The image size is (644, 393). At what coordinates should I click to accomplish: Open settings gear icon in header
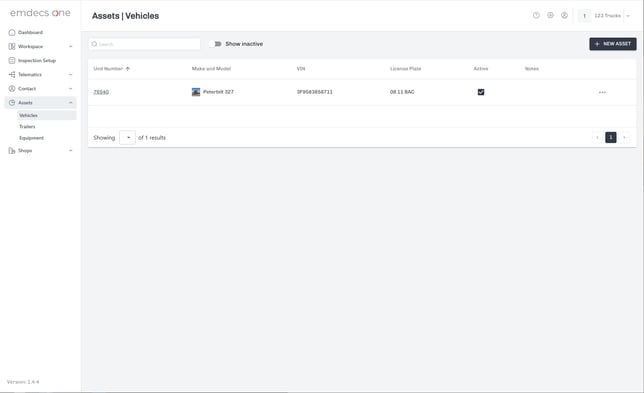[x=550, y=15]
